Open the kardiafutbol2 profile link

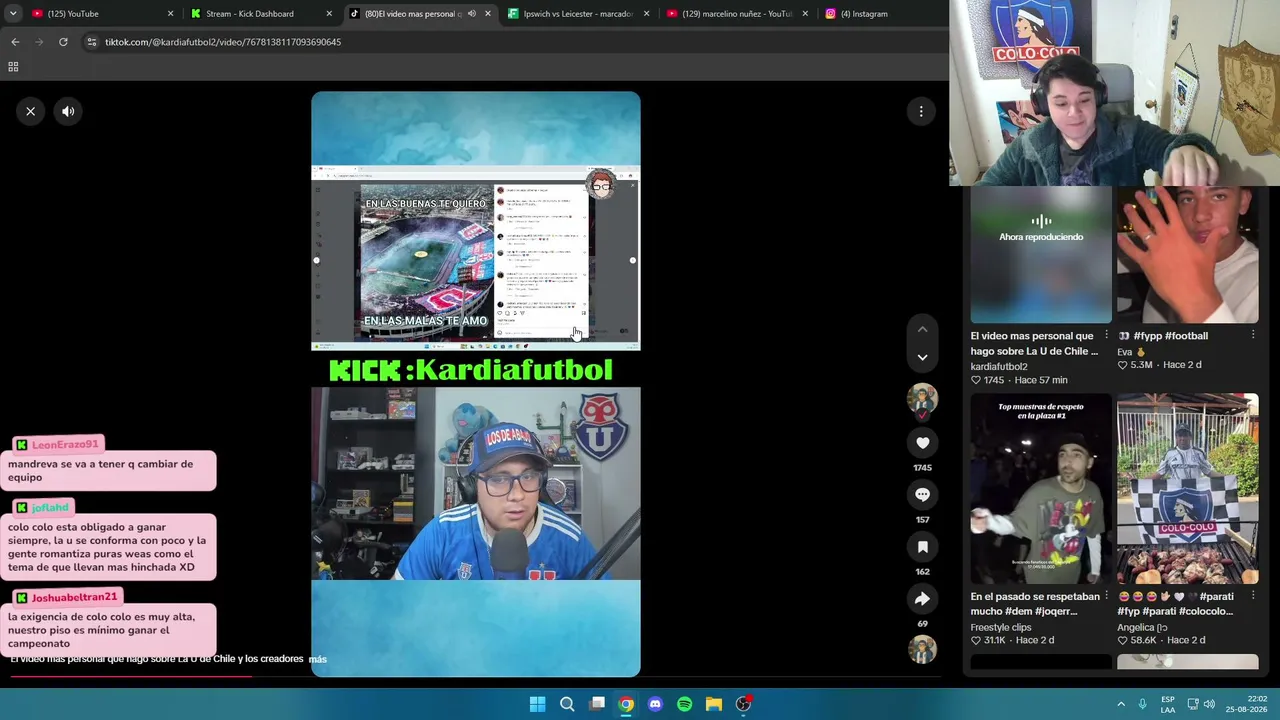pyautogui.click(x=999, y=366)
